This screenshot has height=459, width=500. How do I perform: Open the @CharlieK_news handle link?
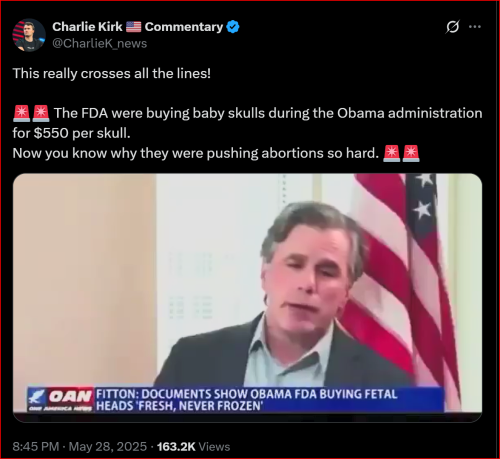point(99,44)
